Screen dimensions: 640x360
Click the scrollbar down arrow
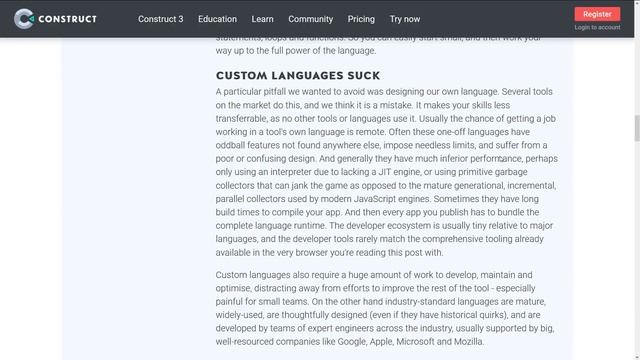pyautogui.click(x=637, y=357)
